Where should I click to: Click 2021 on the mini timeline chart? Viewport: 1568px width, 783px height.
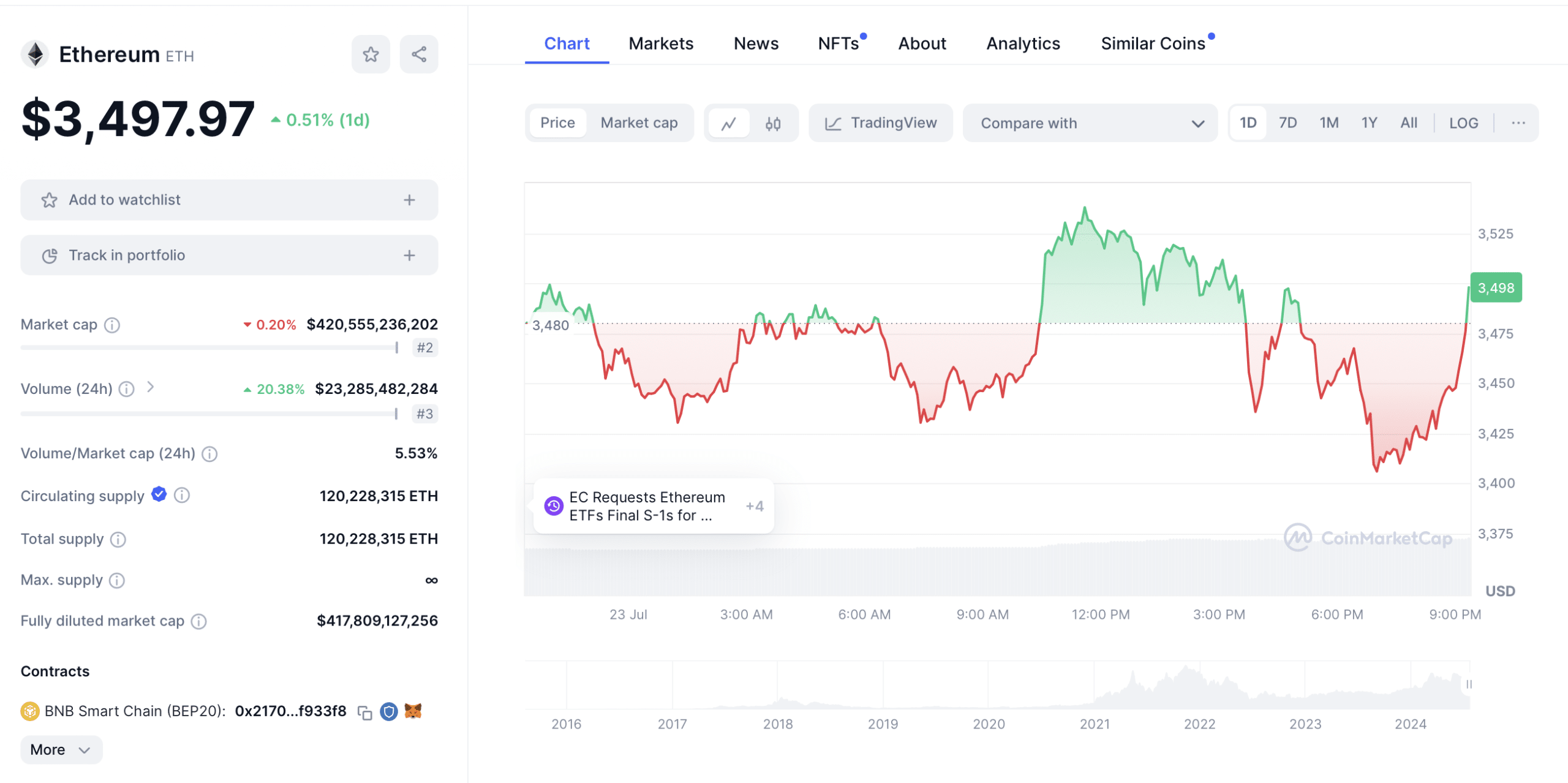click(1095, 725)
